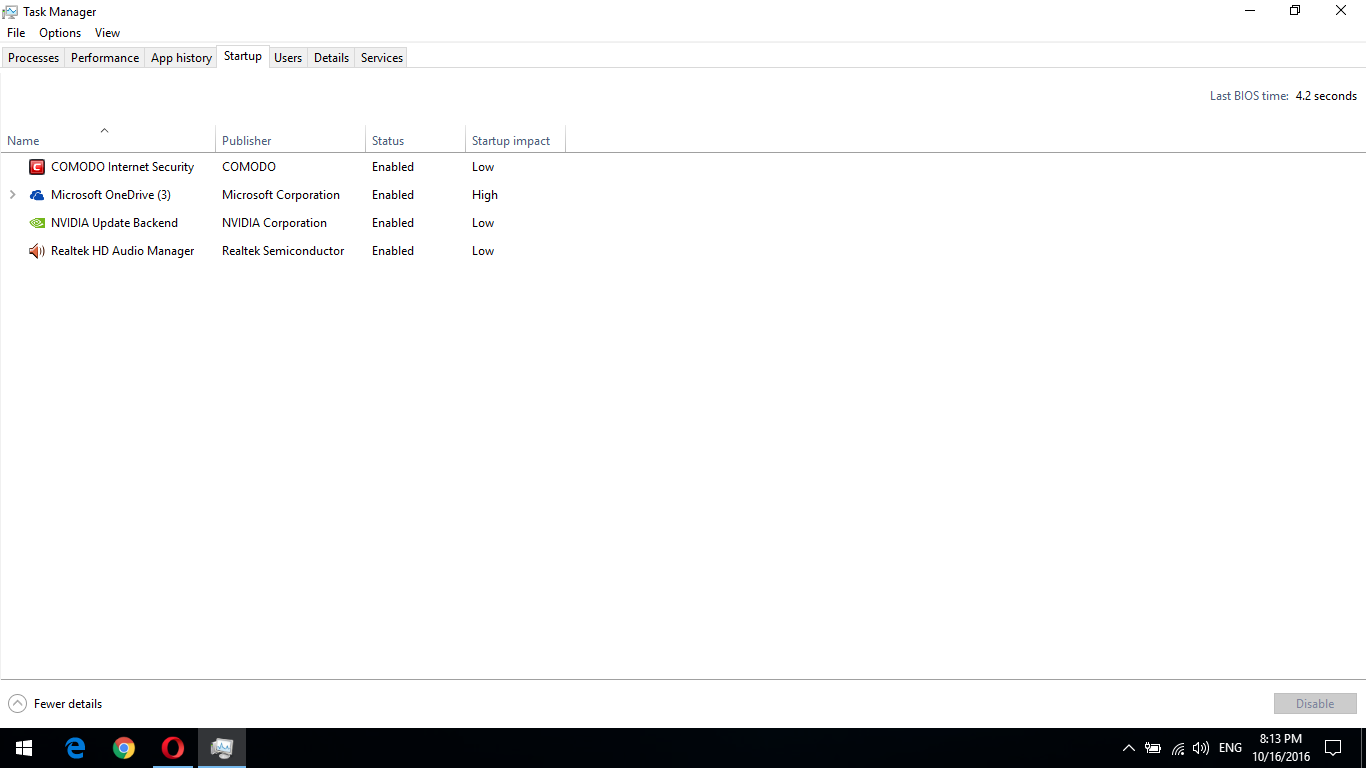The width and height of the screenshot is (1366, 768).
Task: Select the Realtek HD Audio Manager row name
Action: click(122, 251)
